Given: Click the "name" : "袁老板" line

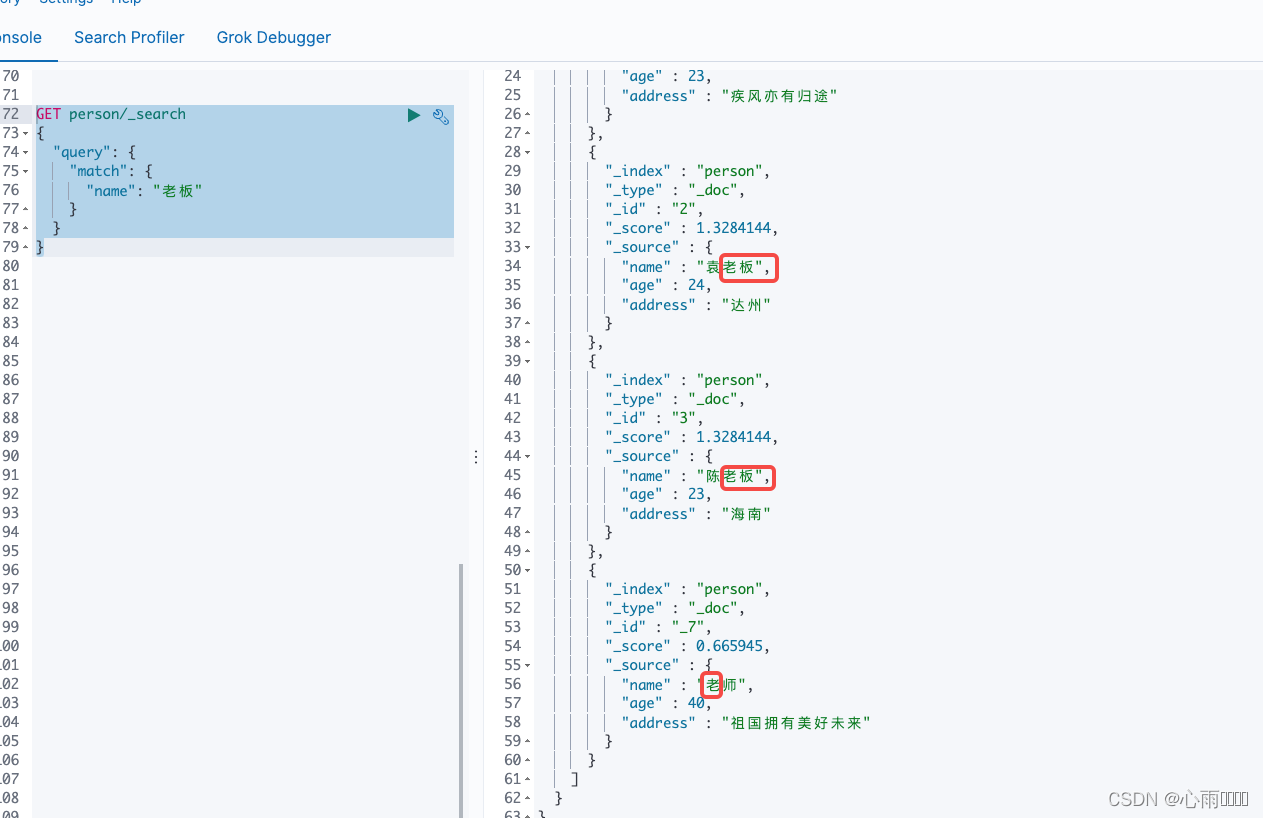Looking at the screenshot, I should click(695, 266).
